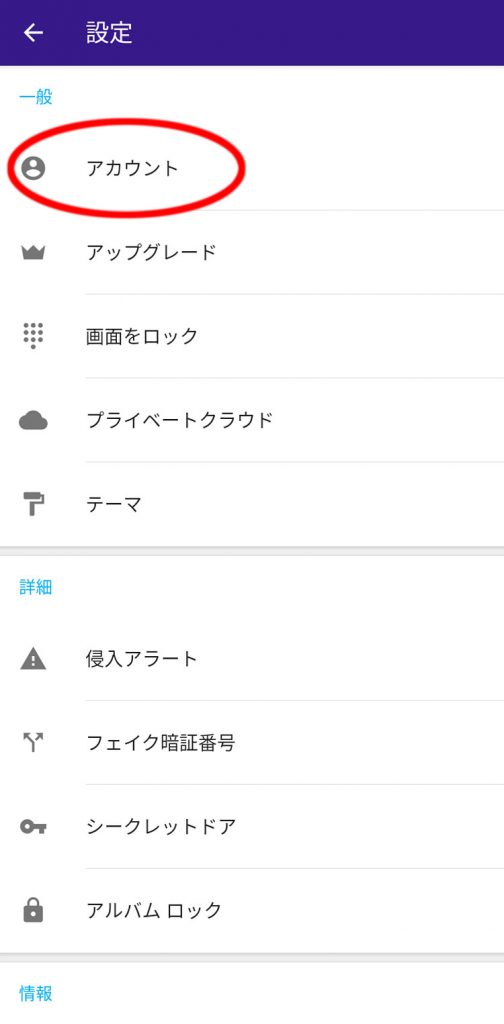Select 画面をロック setting
504x1024 pixels.
coord(252,336)
